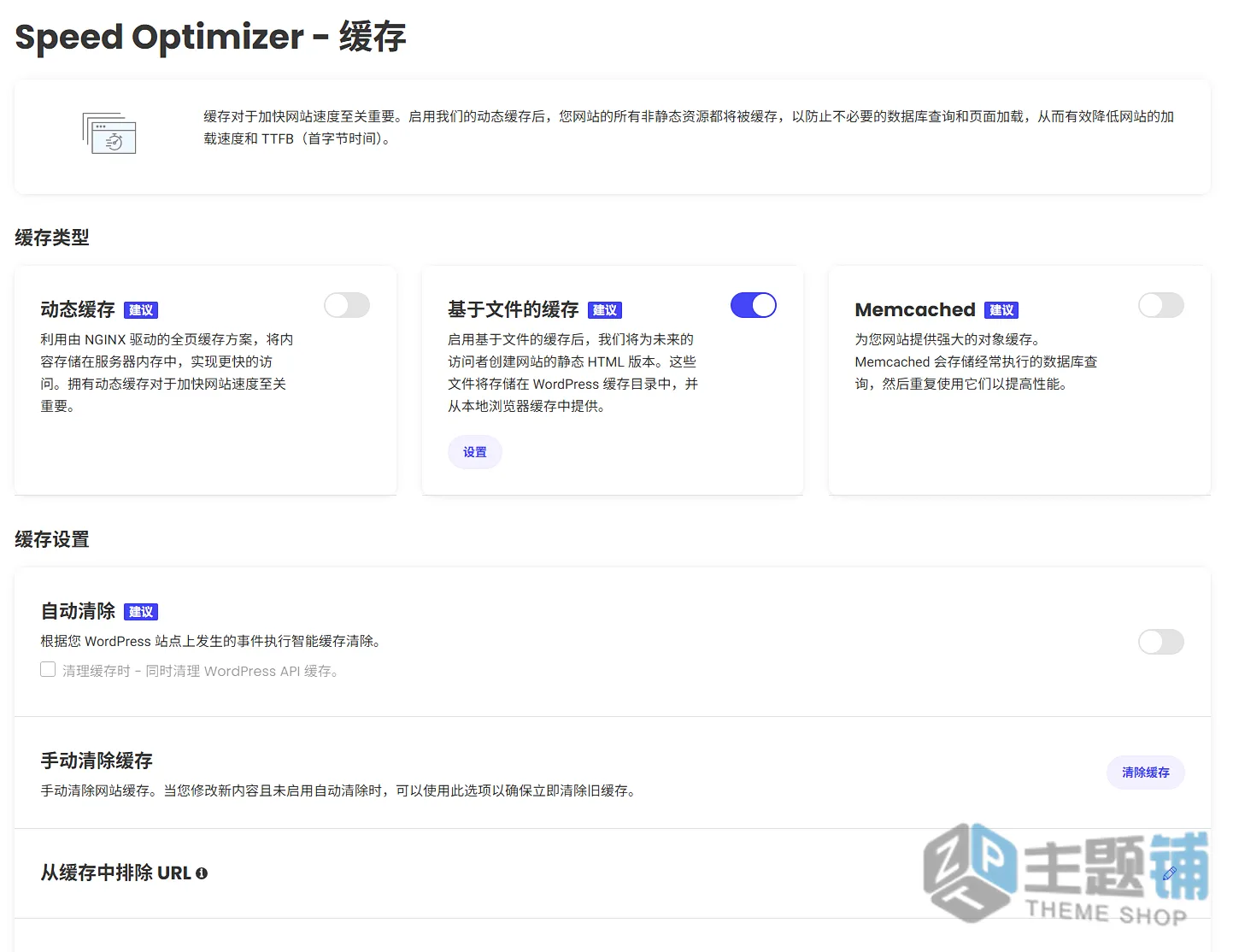Screen dimensions: 1233x952
Task: Click the 清理缓存时 checkbox label text
Action: [201, 671]
